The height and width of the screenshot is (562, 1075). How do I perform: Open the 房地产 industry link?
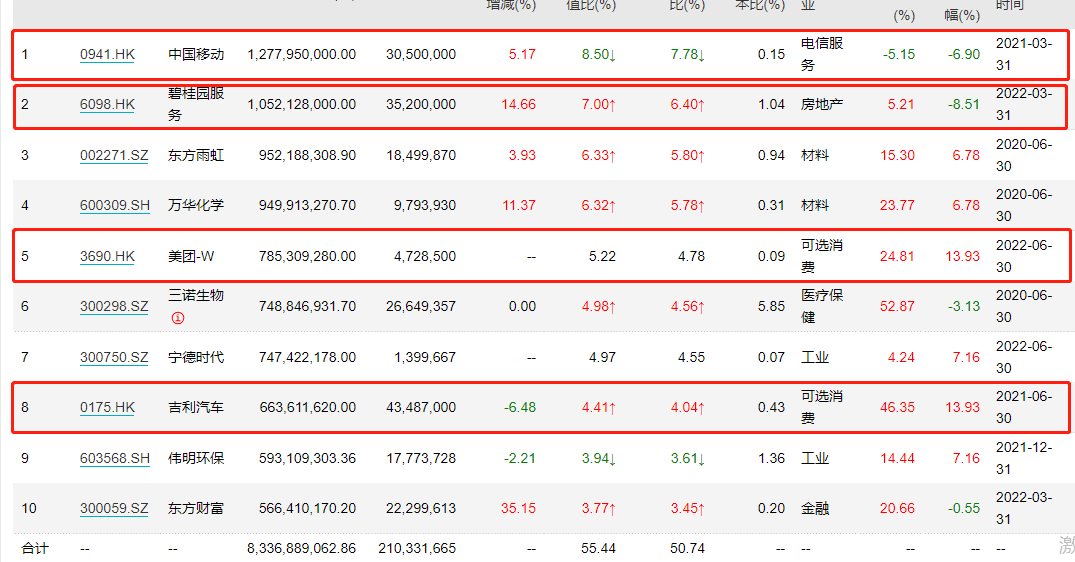821,105
